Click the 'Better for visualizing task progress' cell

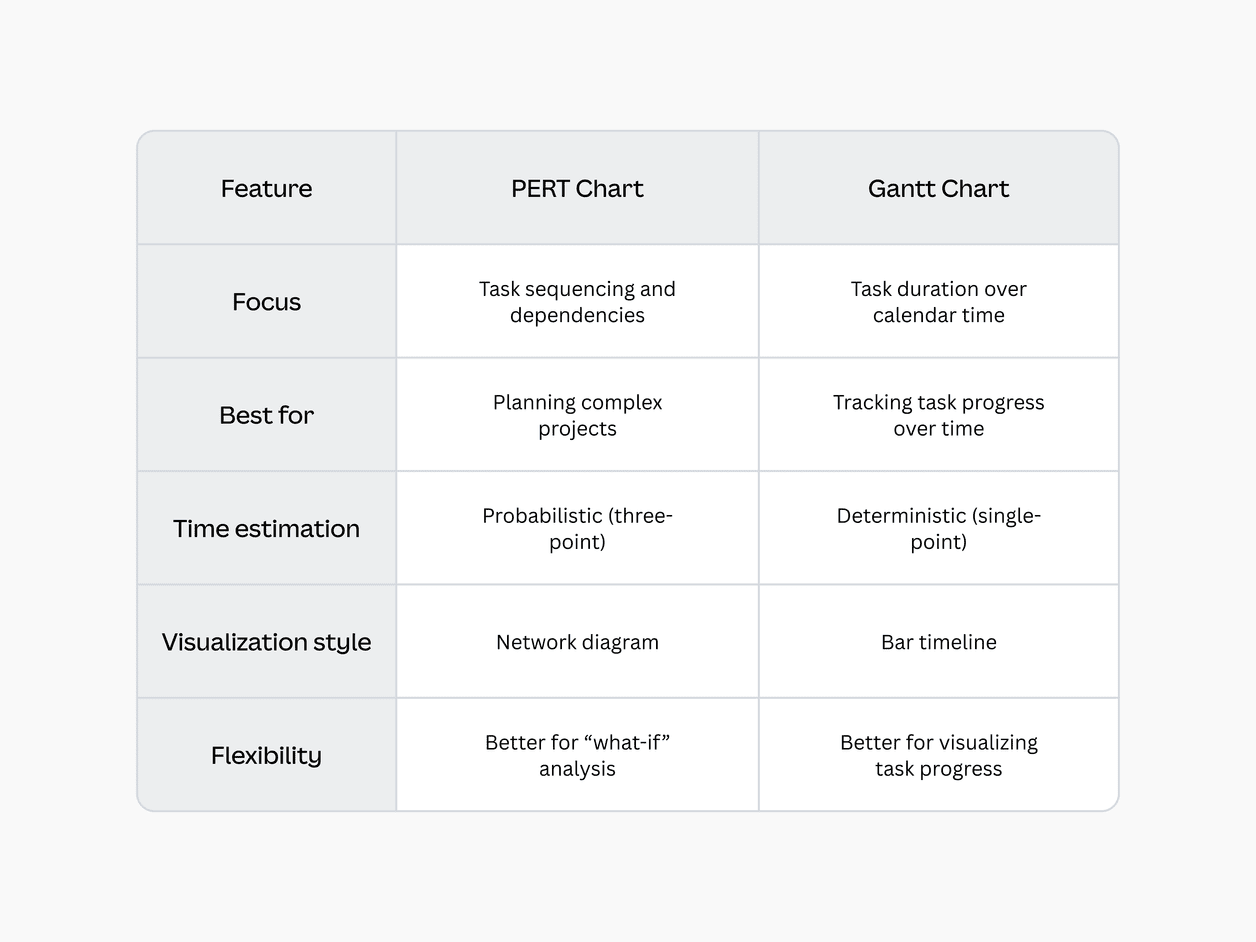coord(938,755)
